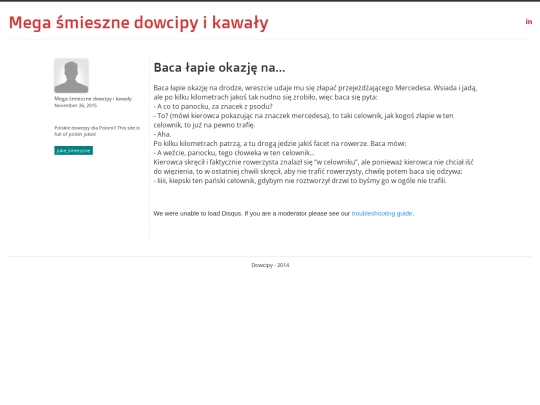Select the 'joke,śmieszne' tag button
540x405 pixels.
[73, 150]
